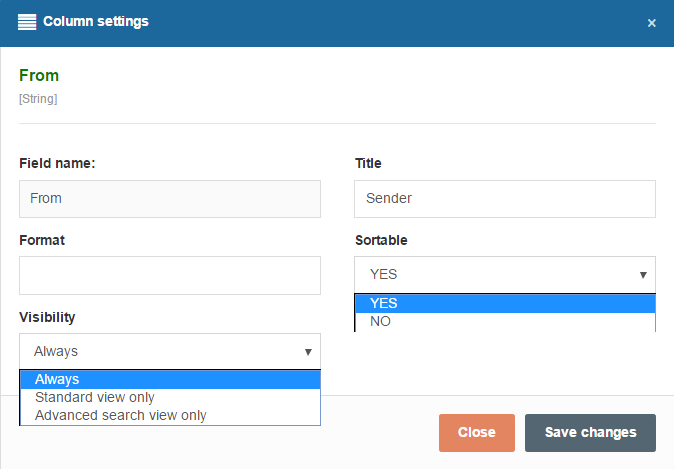The height and width of the screenshot is (469, 674).
Task: Click the Column settings title text
Action: 96,21
